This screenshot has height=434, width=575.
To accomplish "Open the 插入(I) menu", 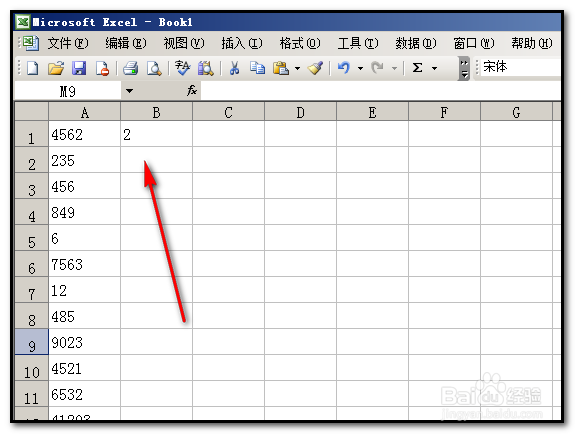I will coord(242,43).
